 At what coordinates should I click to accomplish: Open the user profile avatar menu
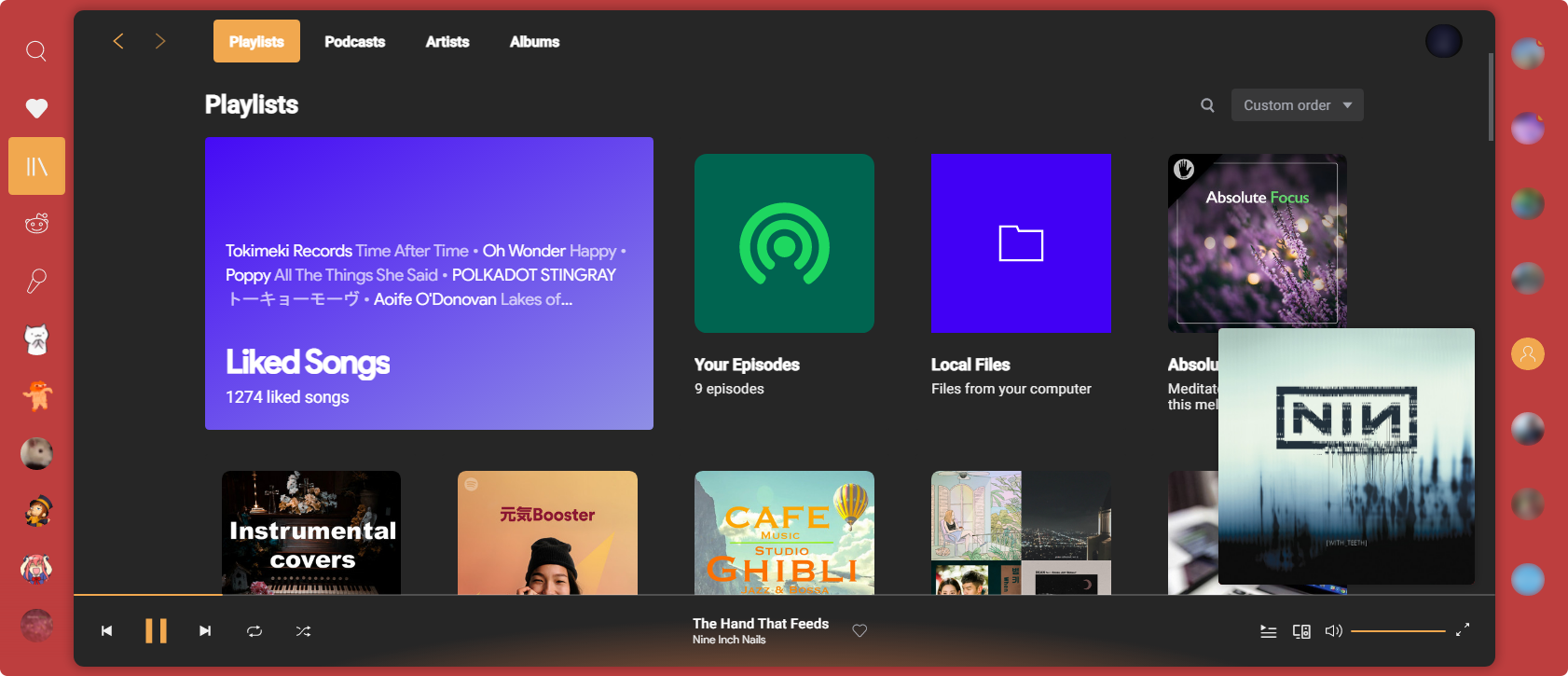pyautogui.click(x=1443, y=41)
